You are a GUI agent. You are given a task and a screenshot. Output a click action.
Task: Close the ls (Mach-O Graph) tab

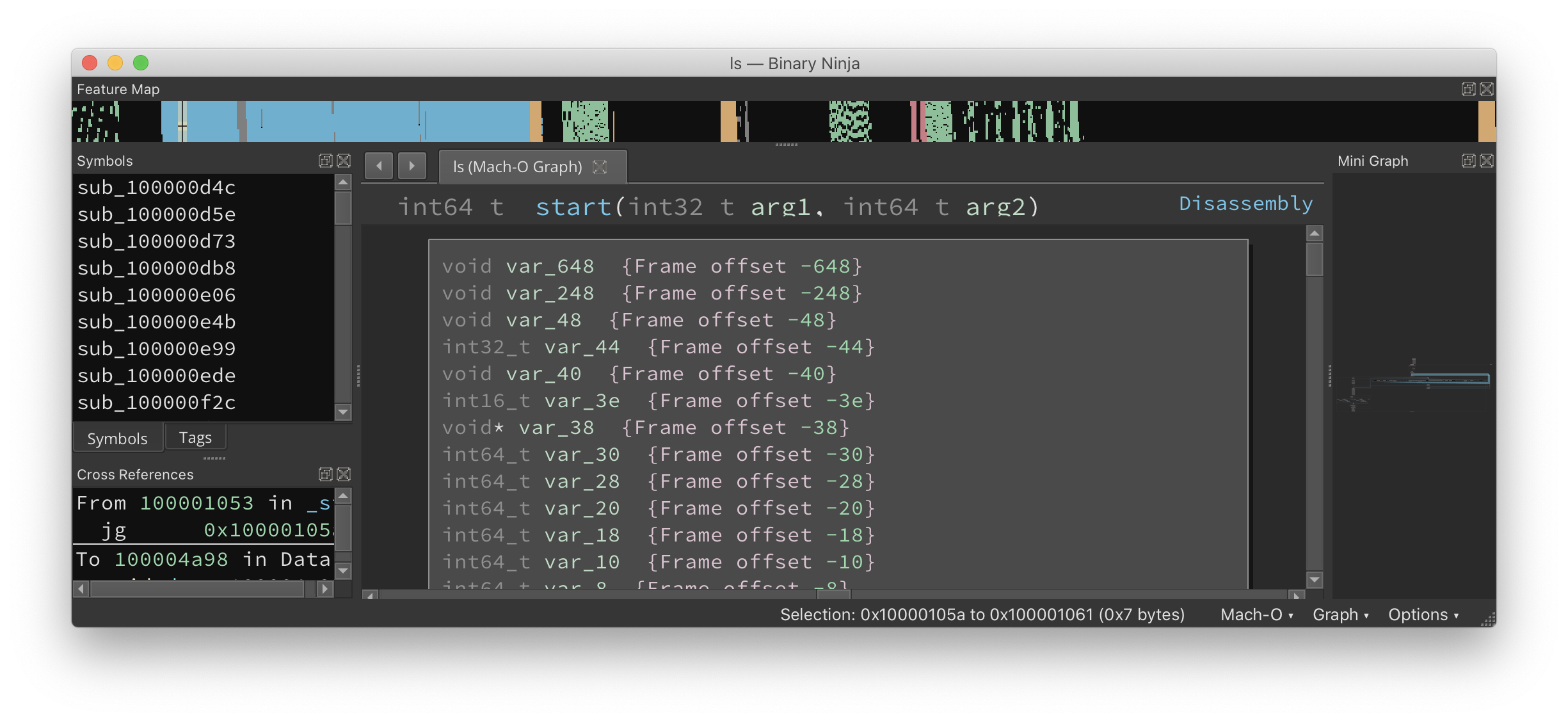pyautogui.click(x=599, y=166)
